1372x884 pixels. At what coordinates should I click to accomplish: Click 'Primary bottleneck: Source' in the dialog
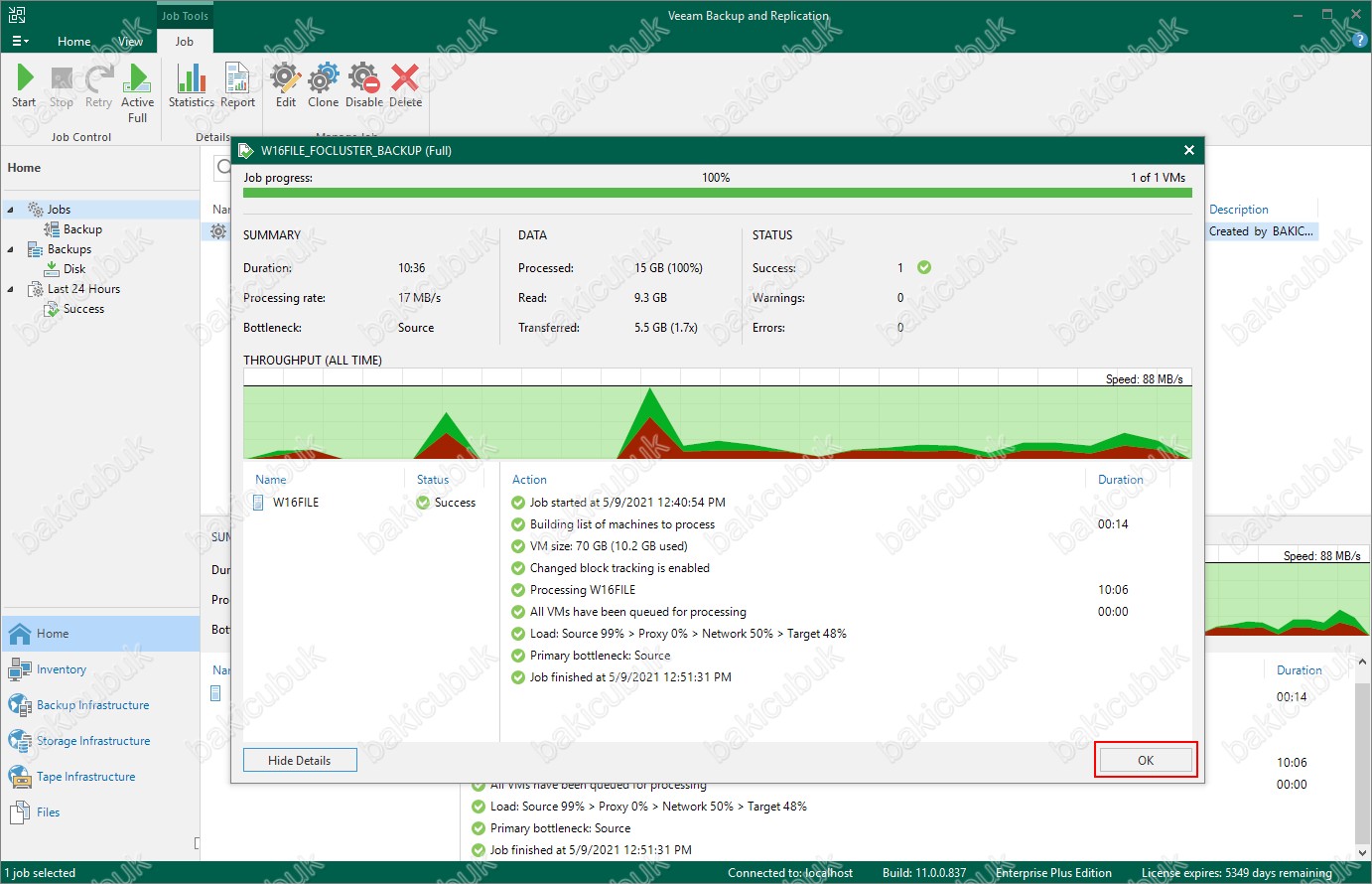tap(600, 656)
